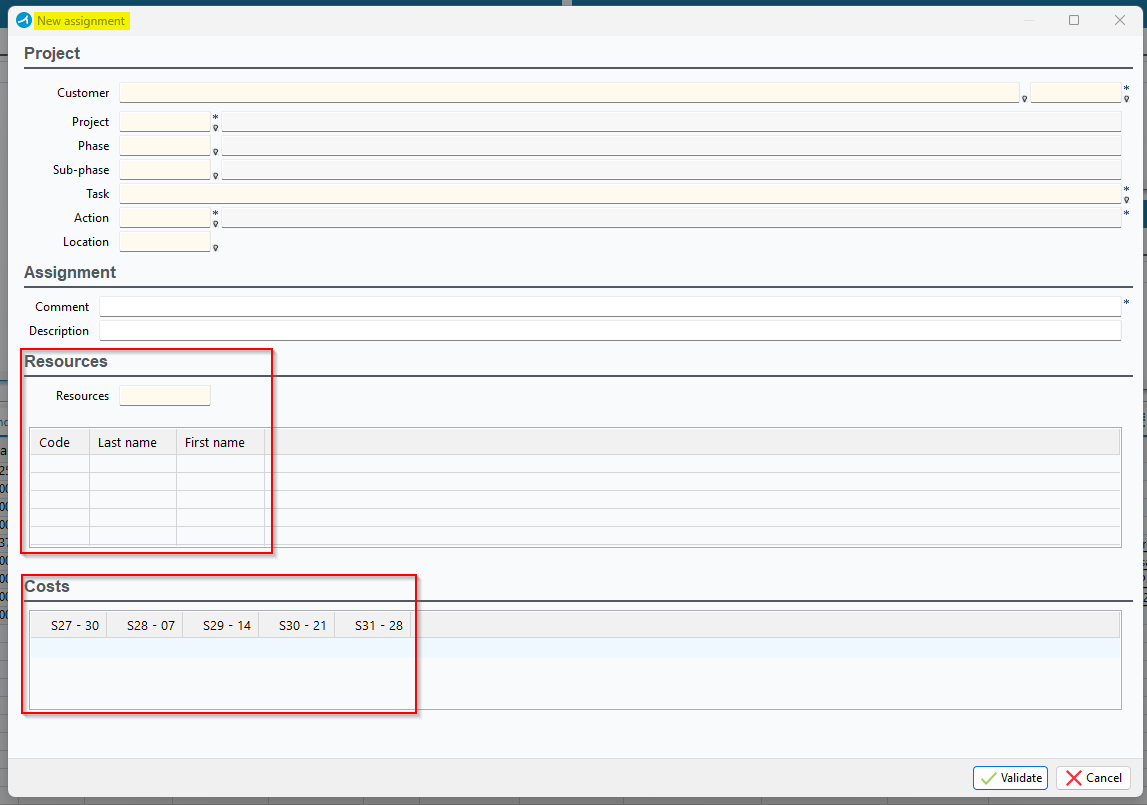1147x805 pixels.
Task: Maximize the New assignment window
Action: tap(1074, 20)
